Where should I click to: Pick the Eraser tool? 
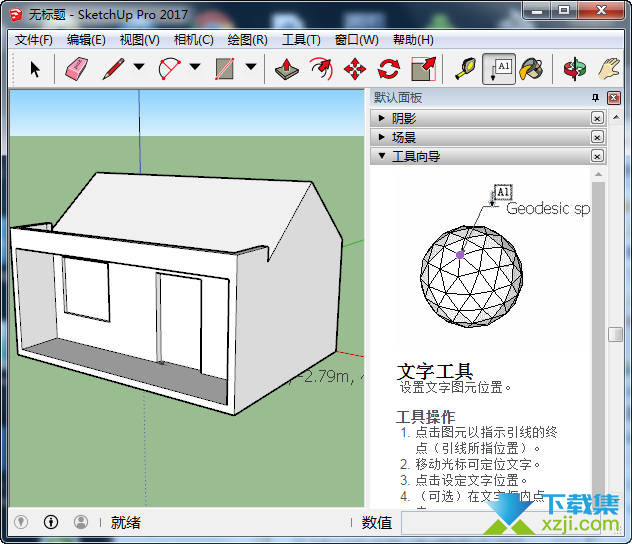point(76,68)
